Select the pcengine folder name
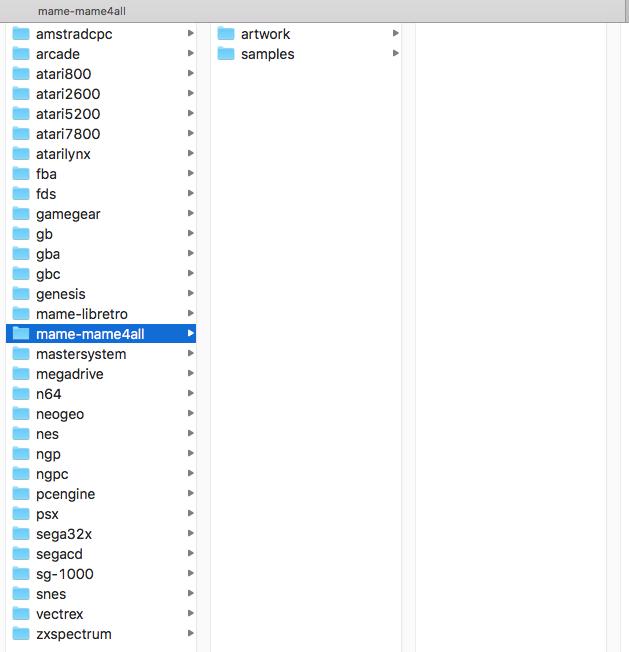Image resolution: width=629 pixels, height=652 pixels. (x=66, y=494)
